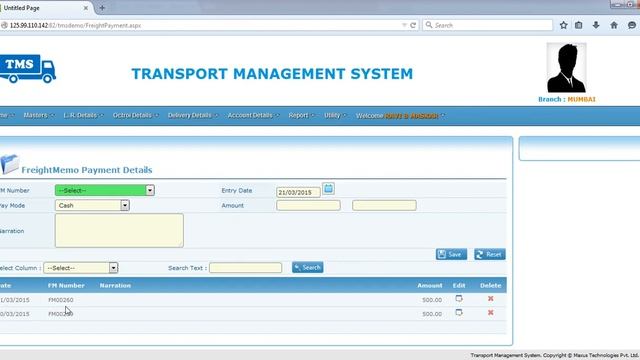Viewport: 640px width, 360px height.
Task: Click the Save button
Action: (x=451, y=254)
